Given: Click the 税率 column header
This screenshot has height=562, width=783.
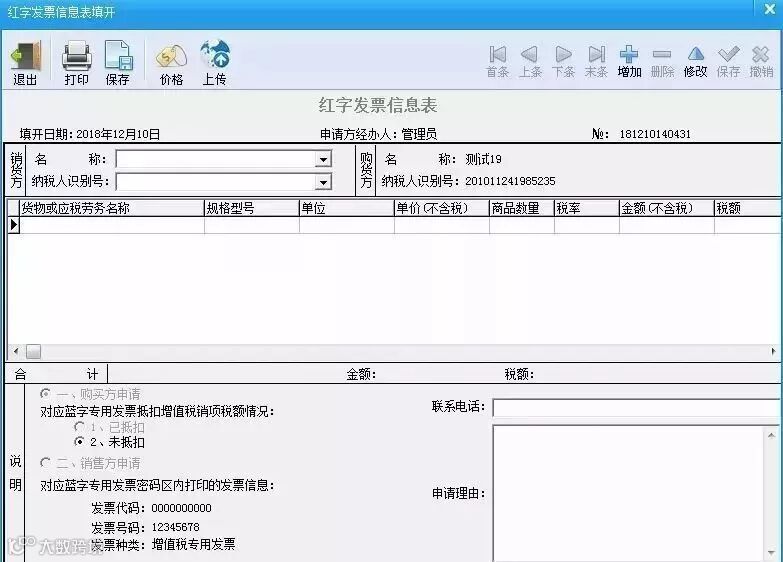Looking at the screenshot, I should click(587, 208).
